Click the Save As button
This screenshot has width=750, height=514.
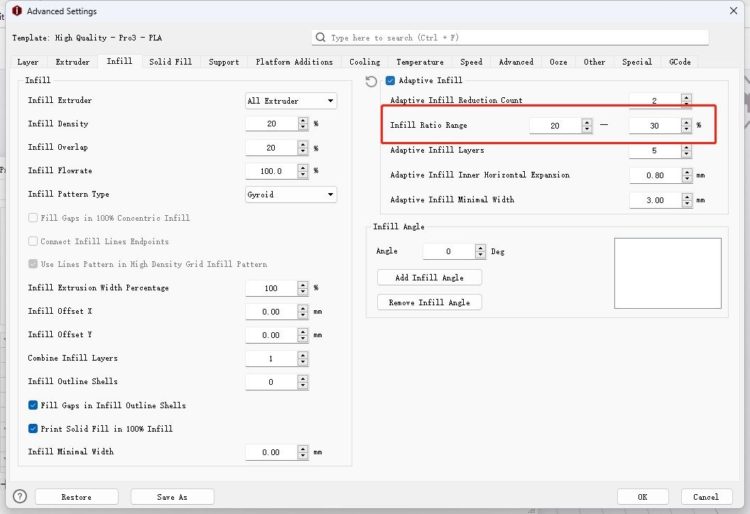172,497
